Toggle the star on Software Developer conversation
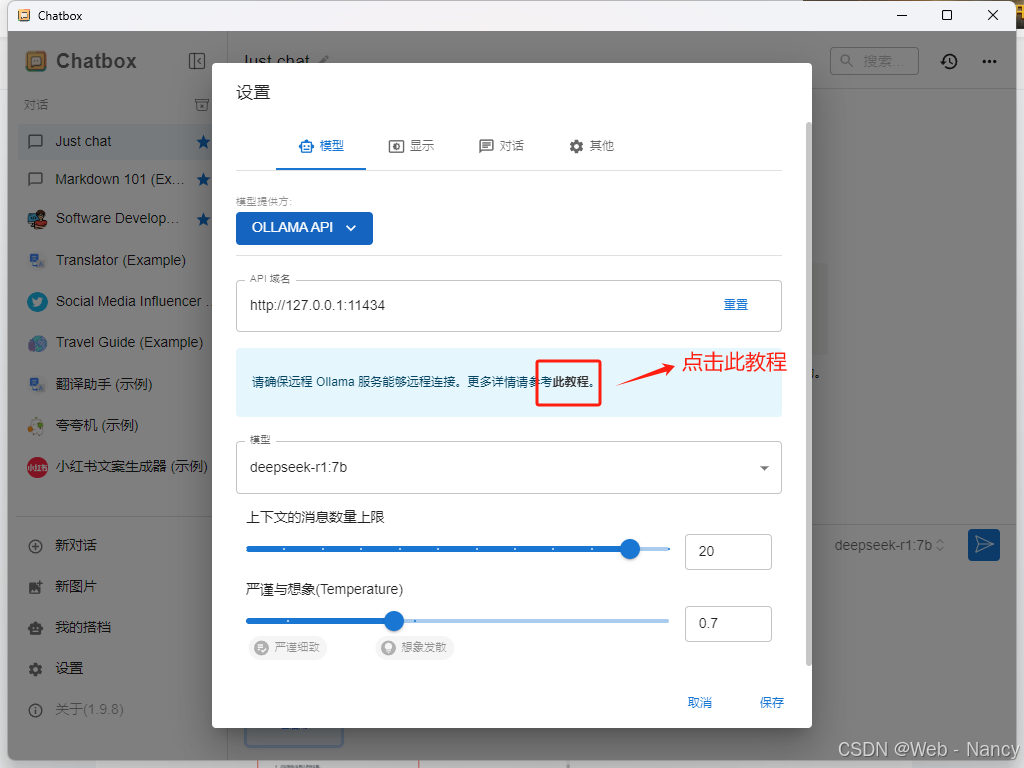 tap(203, 219)
